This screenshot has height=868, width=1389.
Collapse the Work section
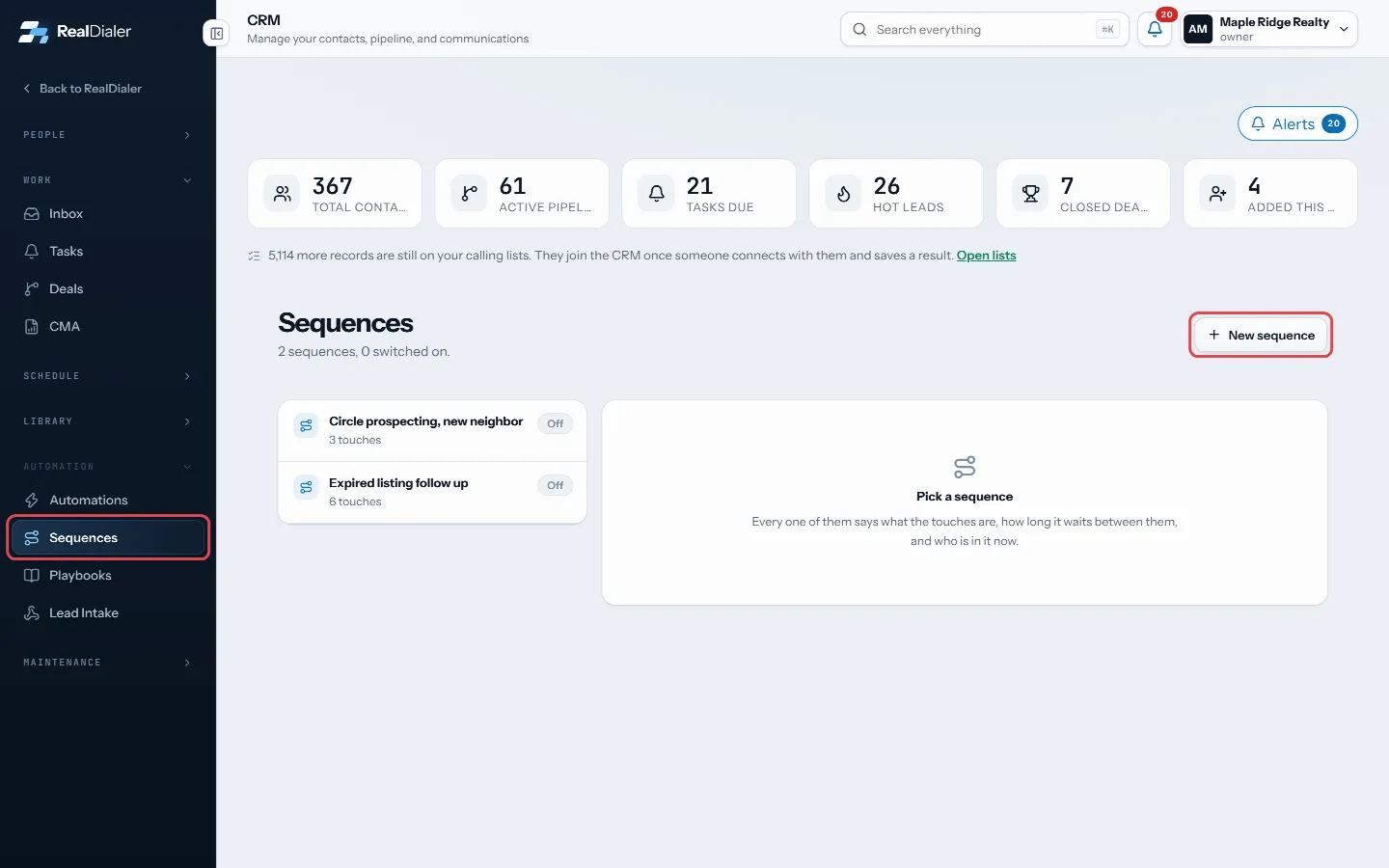click(x=108, y=180)
